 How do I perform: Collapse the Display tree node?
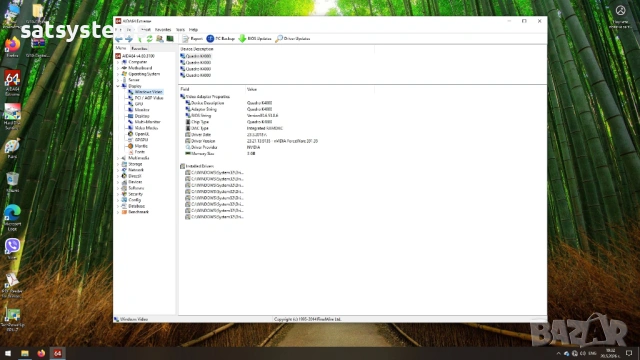pos(118,86)
